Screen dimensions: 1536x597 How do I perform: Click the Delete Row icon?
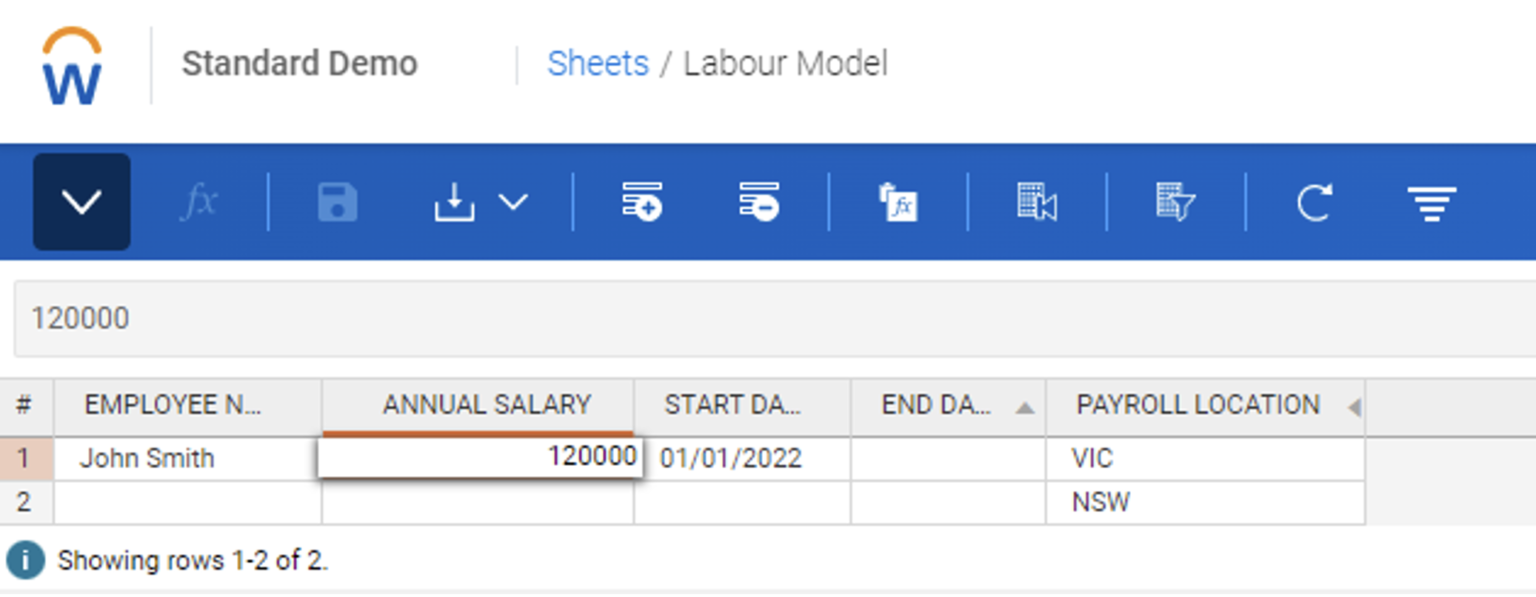pos(760,200)
